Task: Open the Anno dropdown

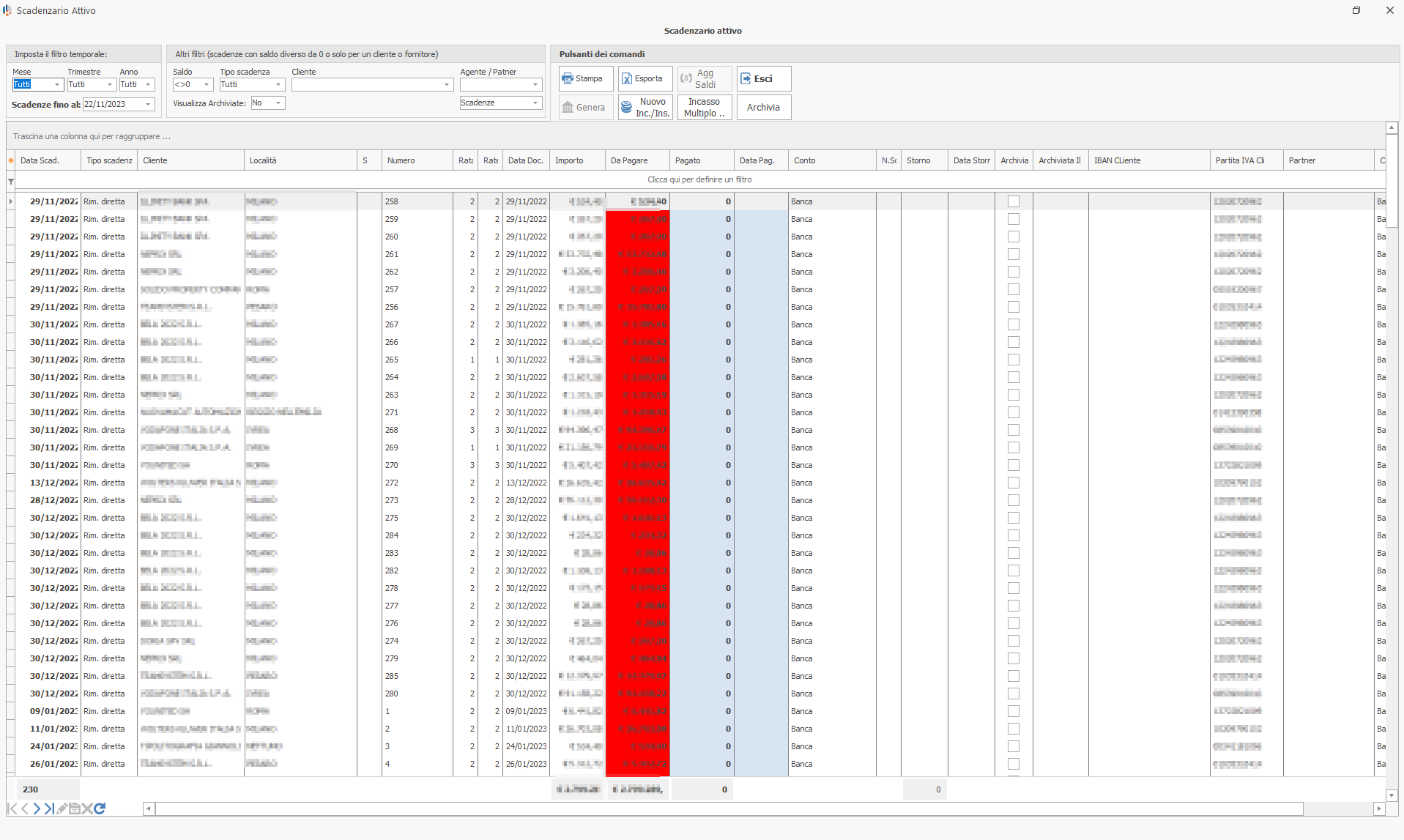Action: [149, 85]
